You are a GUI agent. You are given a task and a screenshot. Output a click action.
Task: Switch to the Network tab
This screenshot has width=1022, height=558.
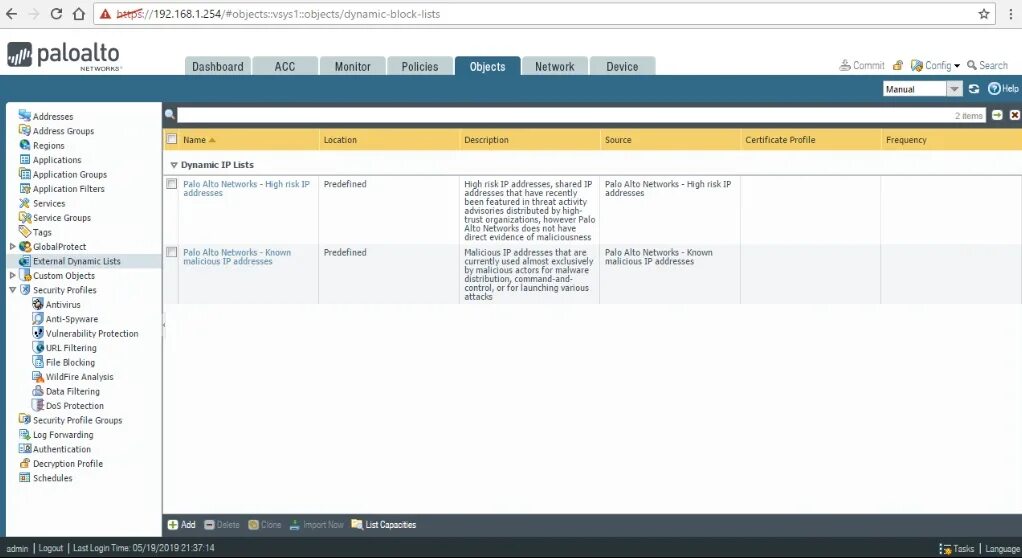click(x=555, y=66)
